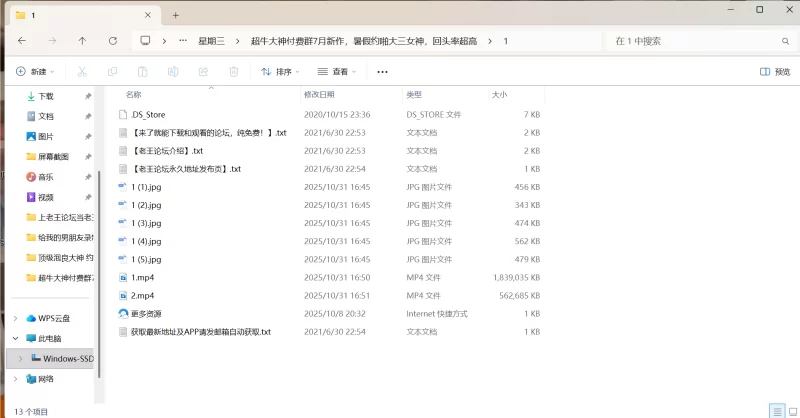Refresh the current folder view
This screenshot has height=418, width=800.
[113, 41]
